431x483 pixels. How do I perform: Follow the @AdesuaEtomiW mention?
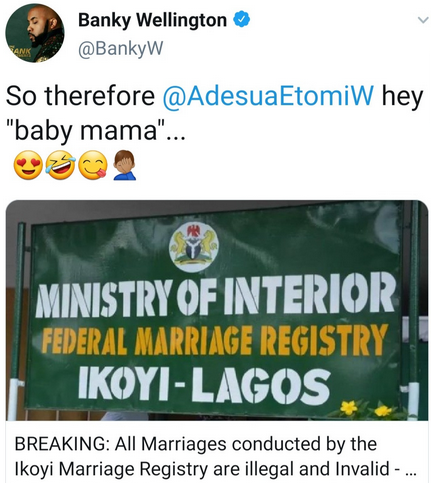pos(268,96)
